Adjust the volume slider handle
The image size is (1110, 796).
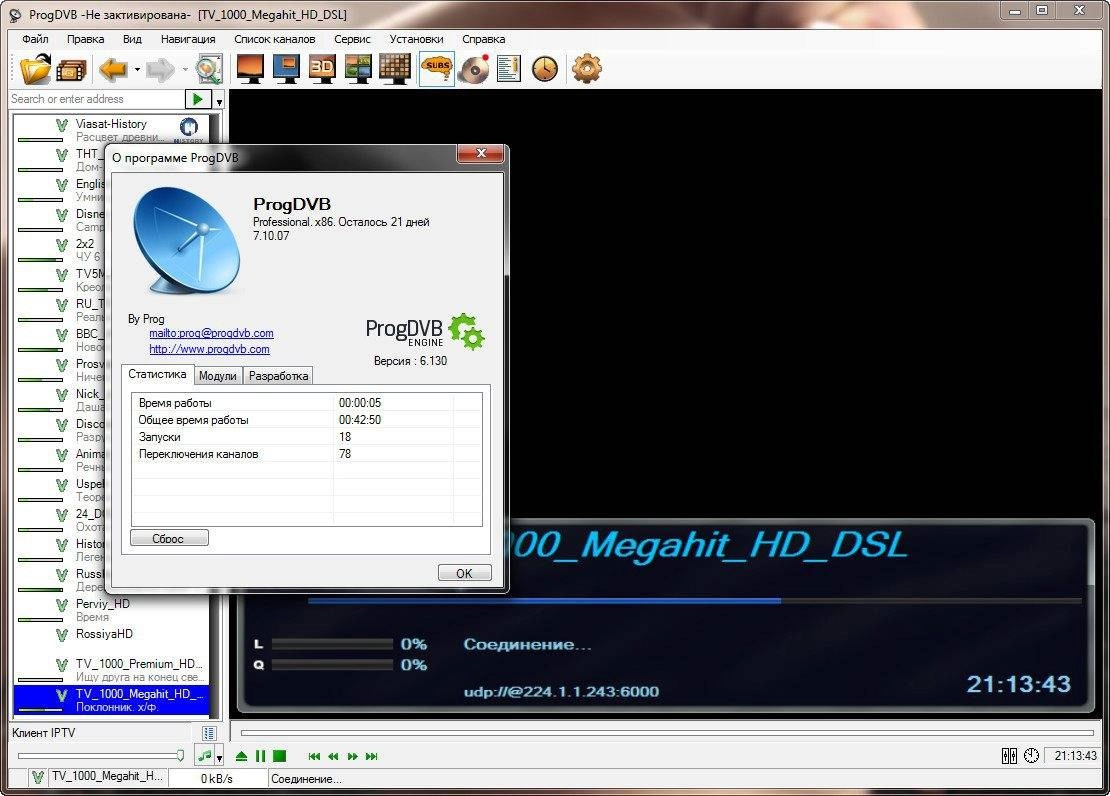[x=180, y=756]
